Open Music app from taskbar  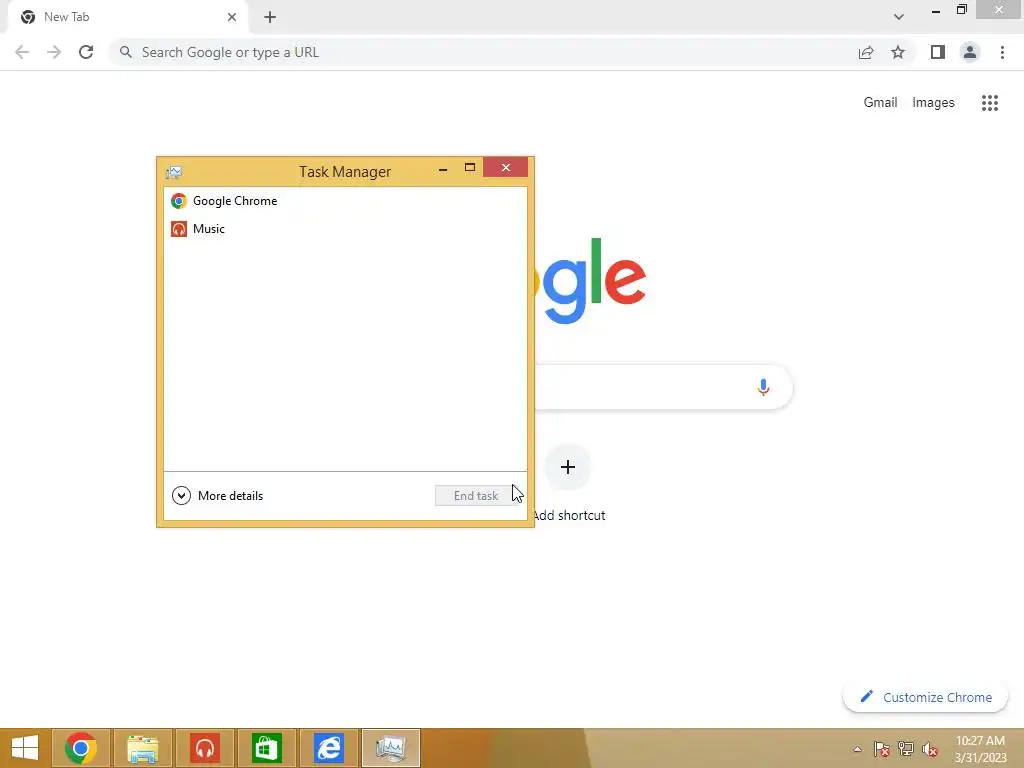point(204,748)
